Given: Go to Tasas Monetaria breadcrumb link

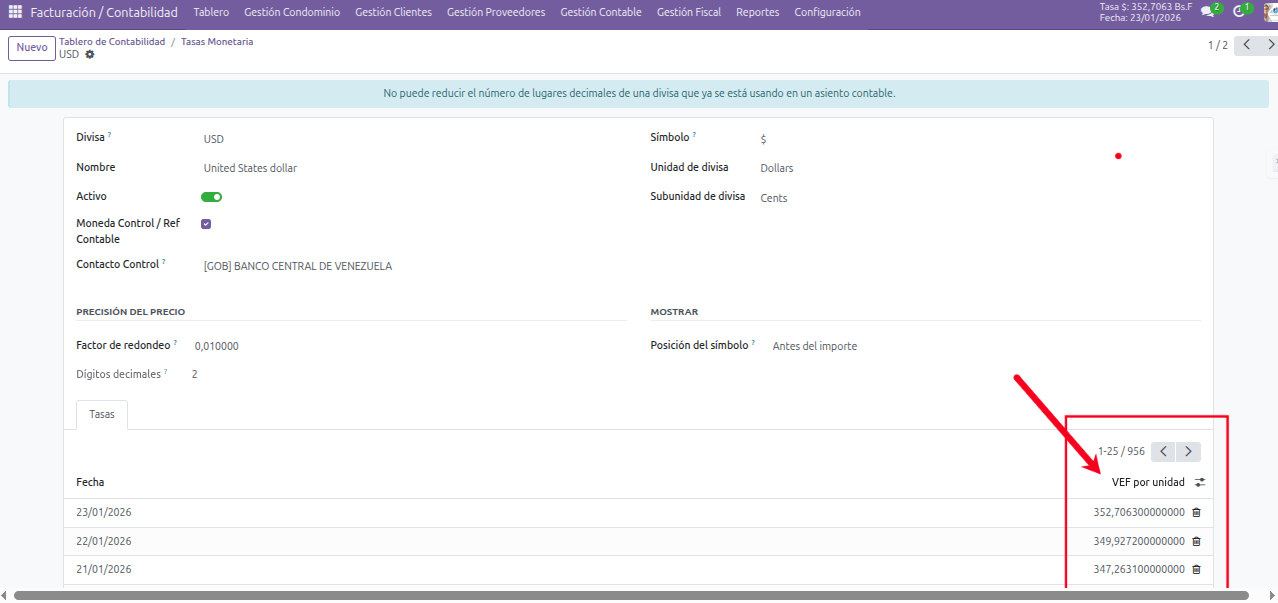Looking at the screenshot, I should click(217, 42).
